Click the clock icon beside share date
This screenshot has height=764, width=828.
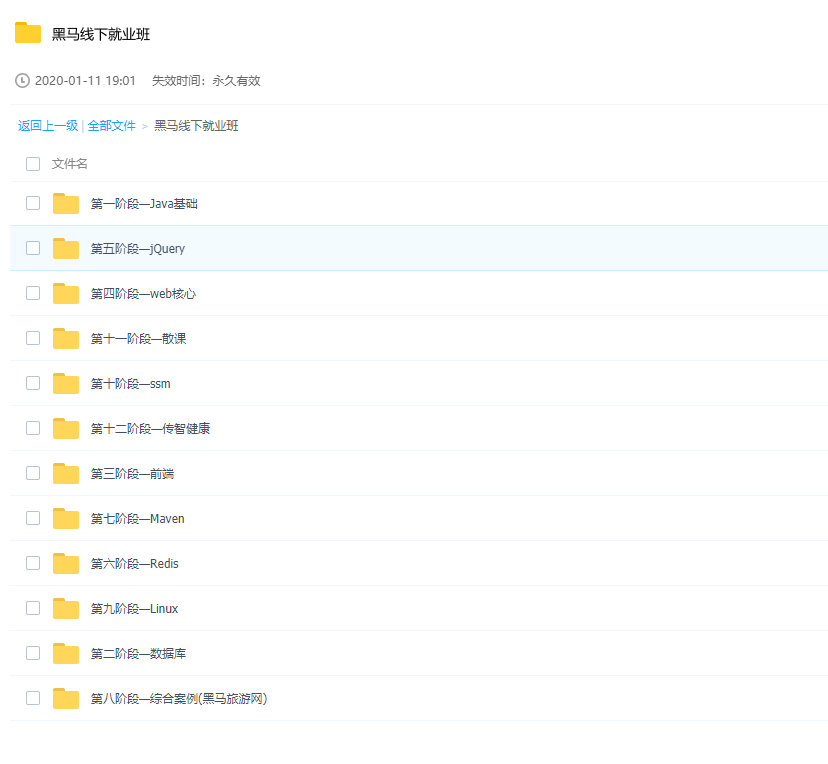click(22, 81)
